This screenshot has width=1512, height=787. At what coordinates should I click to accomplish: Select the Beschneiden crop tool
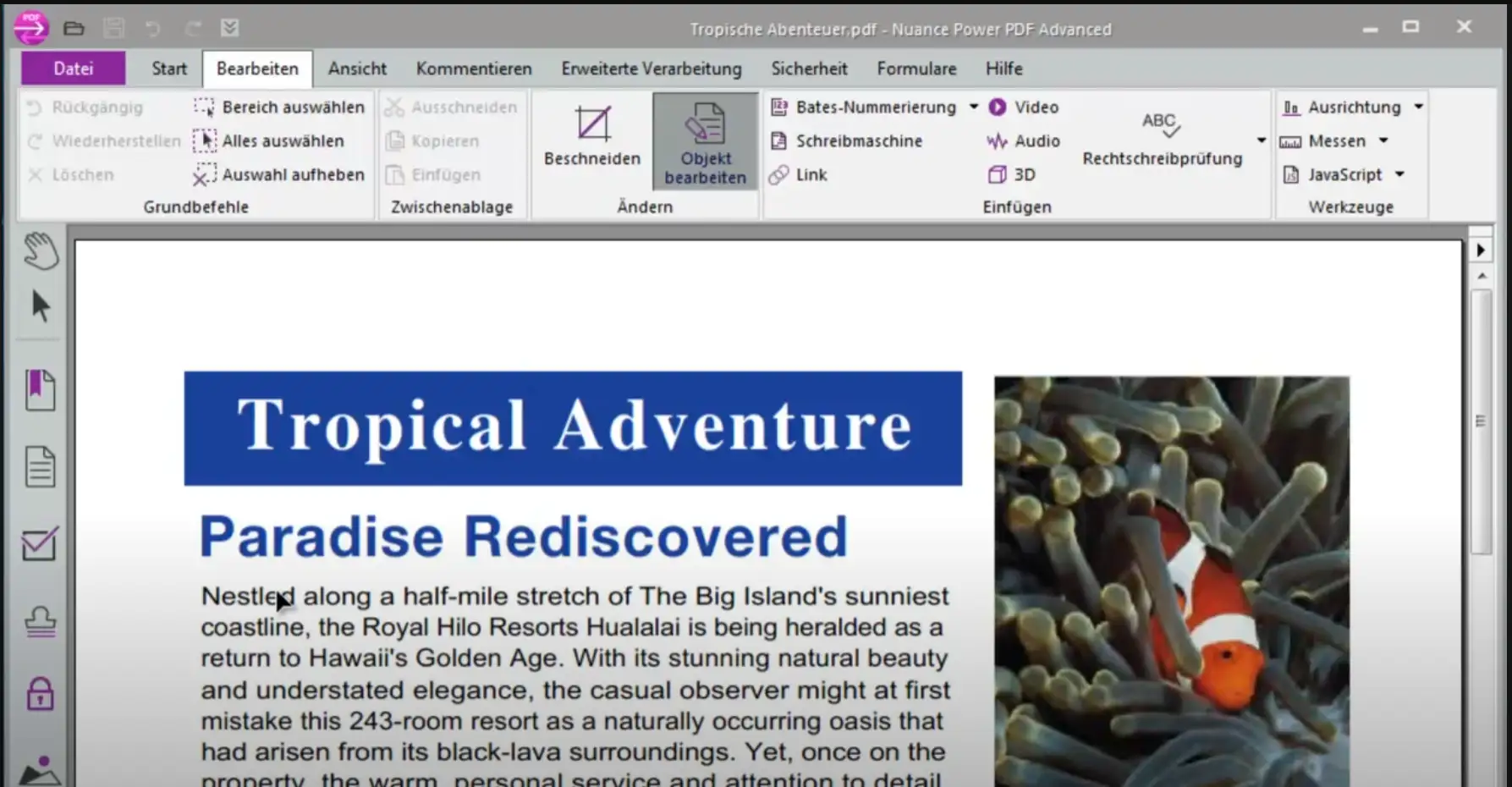tap(591, 137)
